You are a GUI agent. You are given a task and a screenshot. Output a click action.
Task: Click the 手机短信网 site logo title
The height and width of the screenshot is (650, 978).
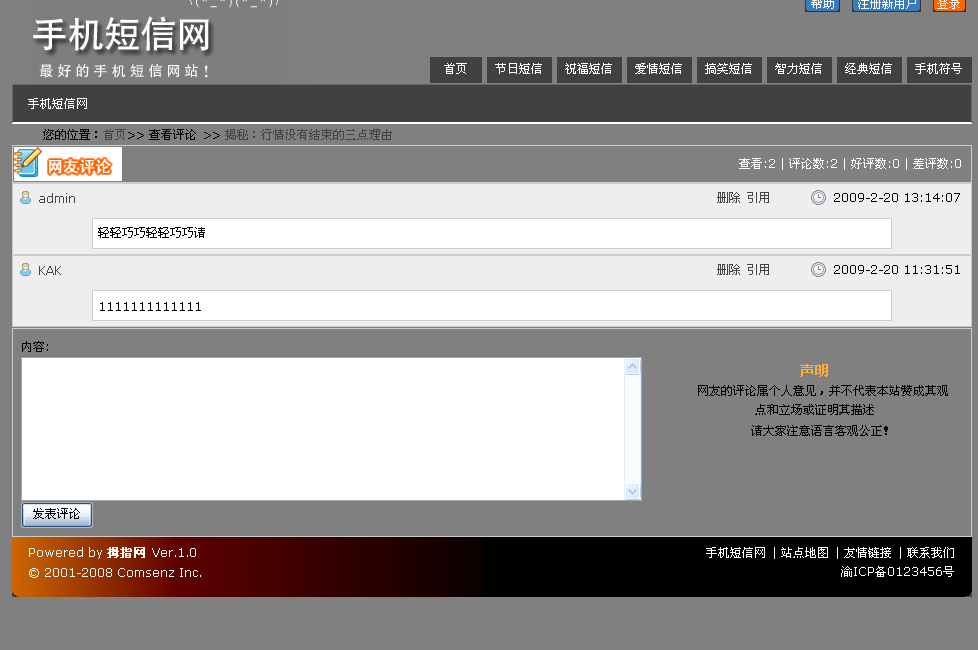pyautogui.click(x=122, y=34)
